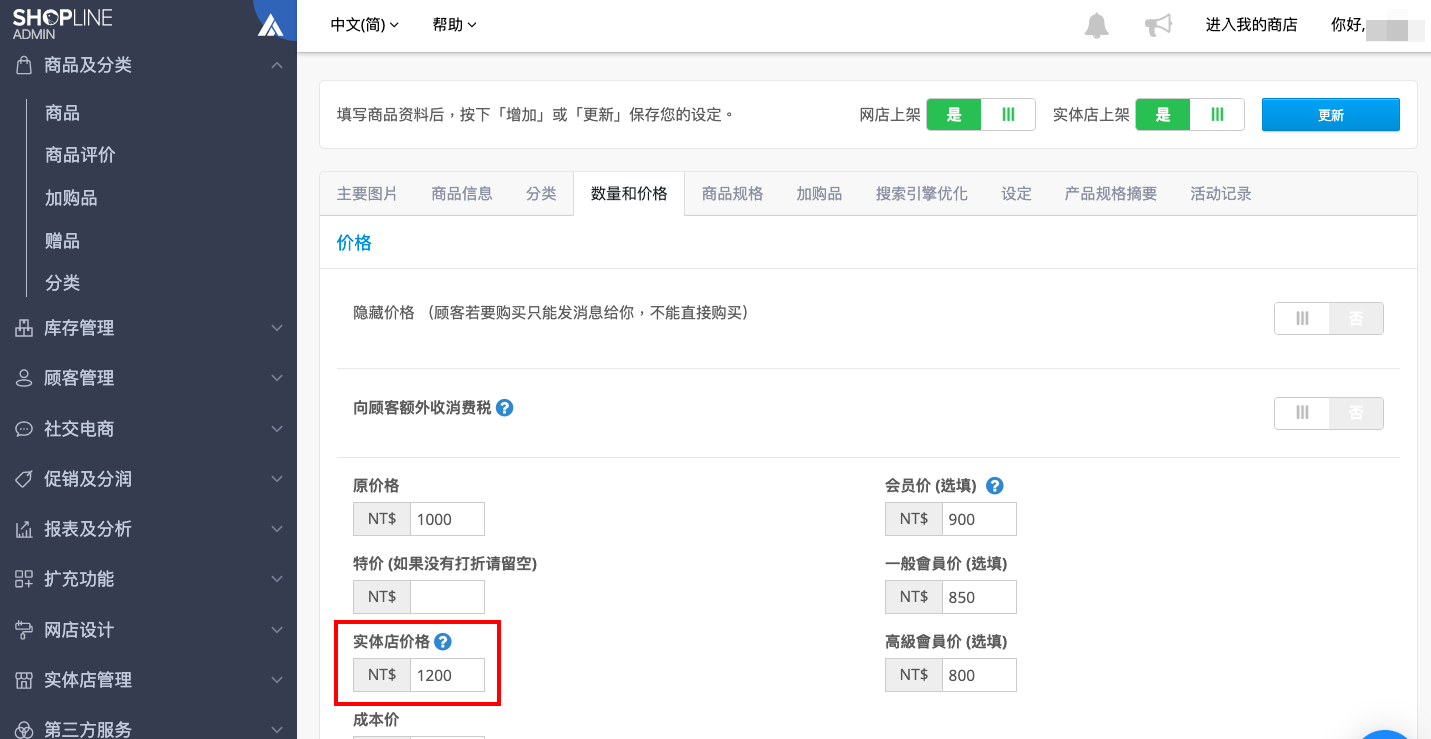Click the 库存管理 inventory icon

24,328
